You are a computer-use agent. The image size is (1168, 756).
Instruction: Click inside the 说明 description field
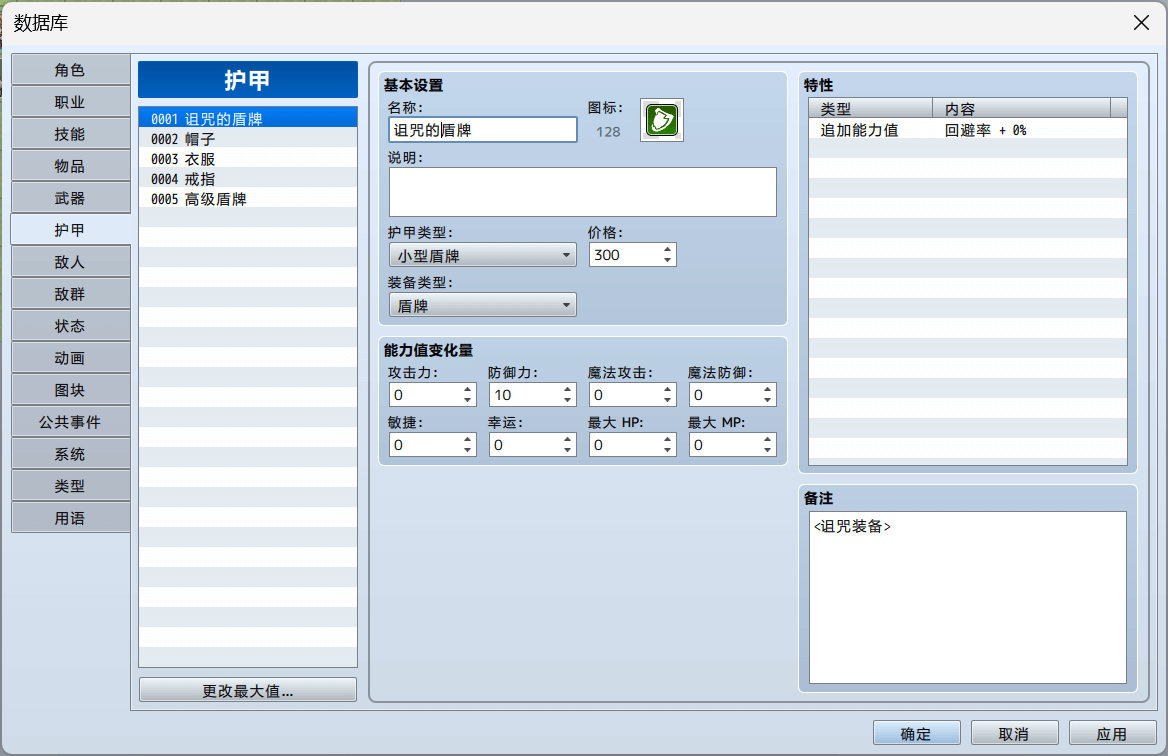(x=582, y=191)
